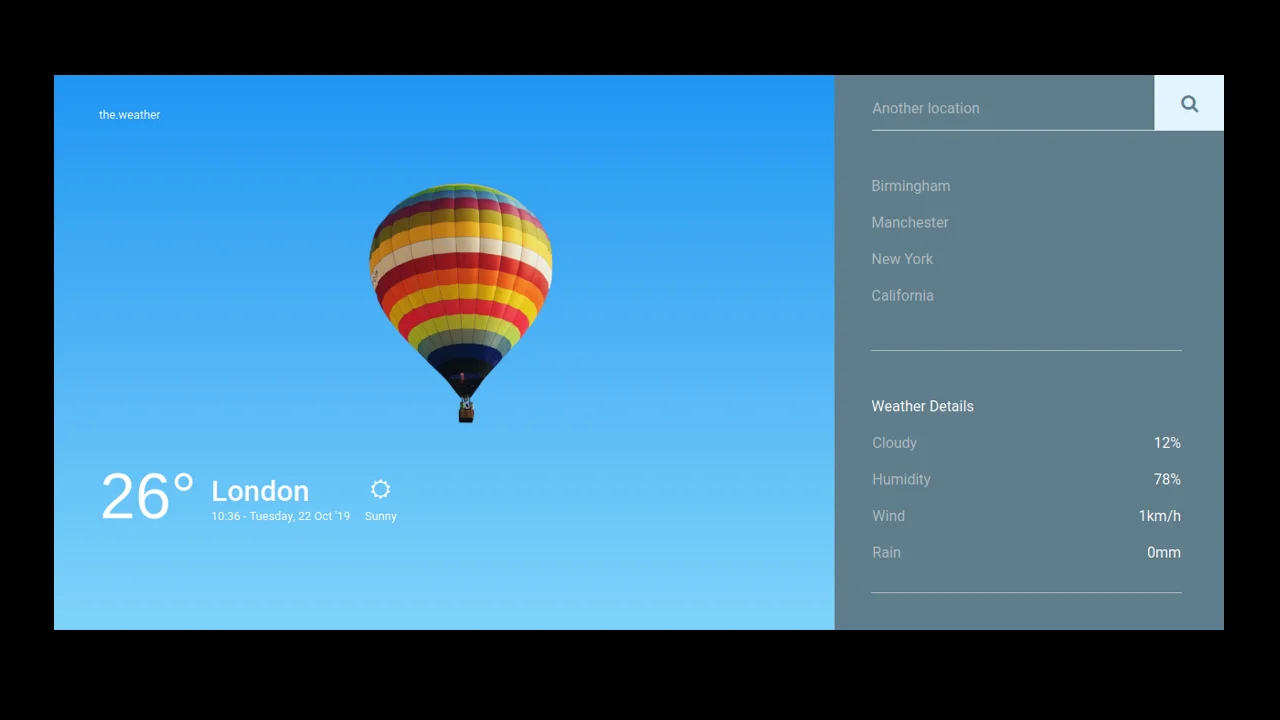Open the Weather Details heading
This screenshot has width=1280, height=720.
922,406
